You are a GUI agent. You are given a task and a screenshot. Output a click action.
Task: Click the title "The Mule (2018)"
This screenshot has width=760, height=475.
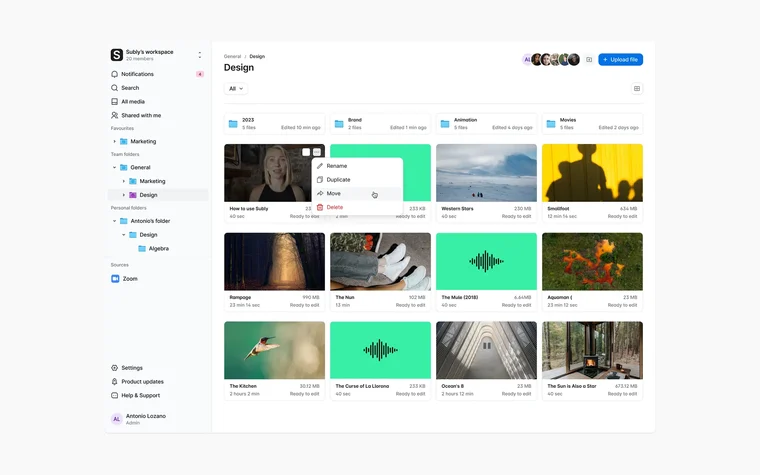tap(459, 297)
